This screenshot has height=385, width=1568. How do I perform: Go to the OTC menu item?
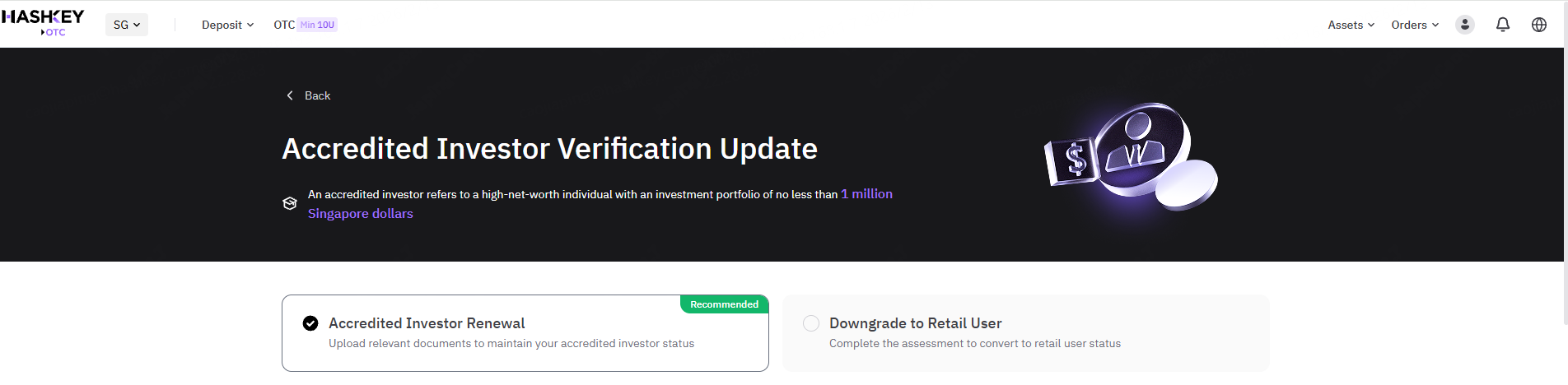click(284, 25)
